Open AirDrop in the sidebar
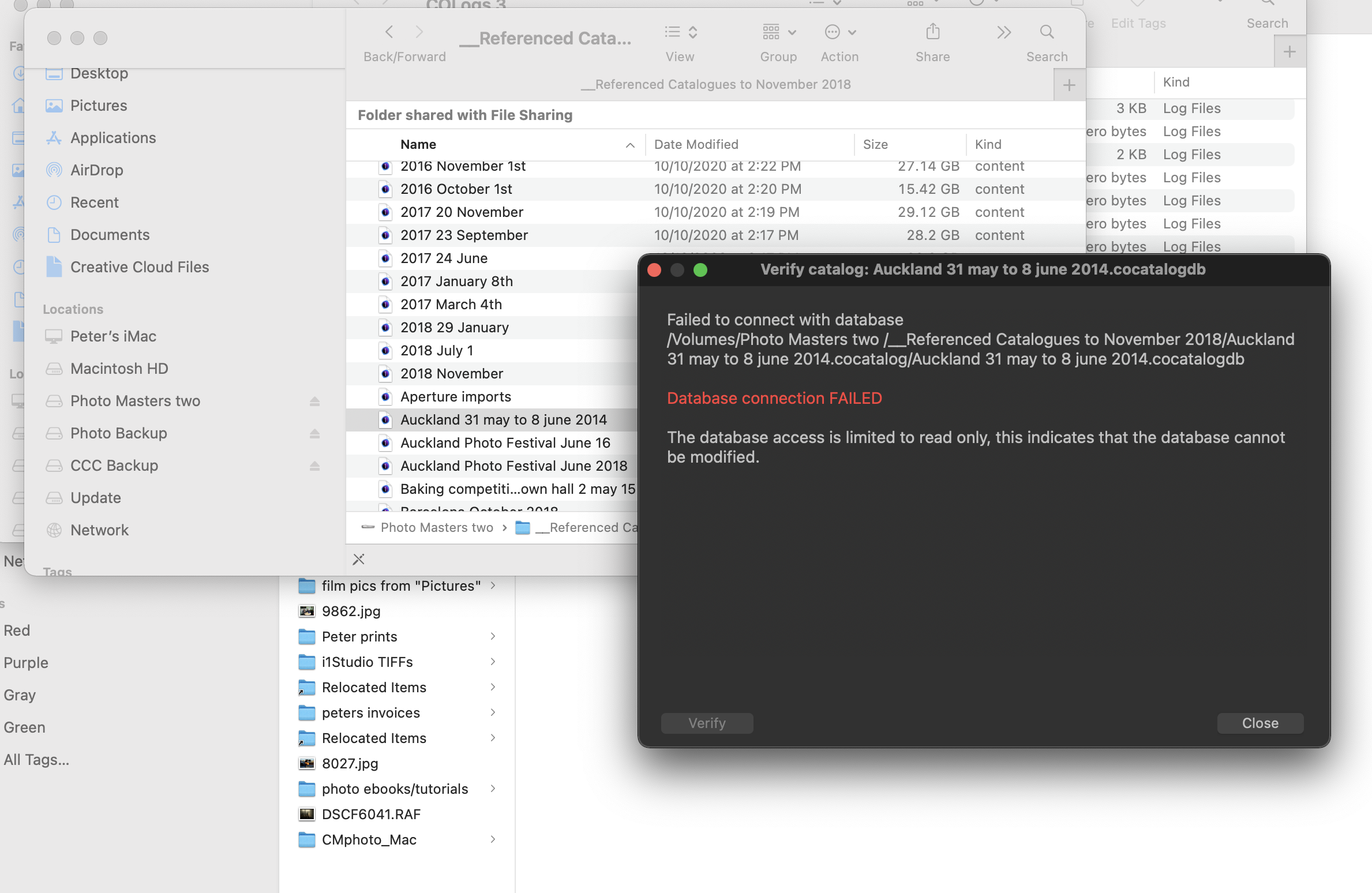The image size is (1372, 893). pyautogui.click(x=96, y=170)
